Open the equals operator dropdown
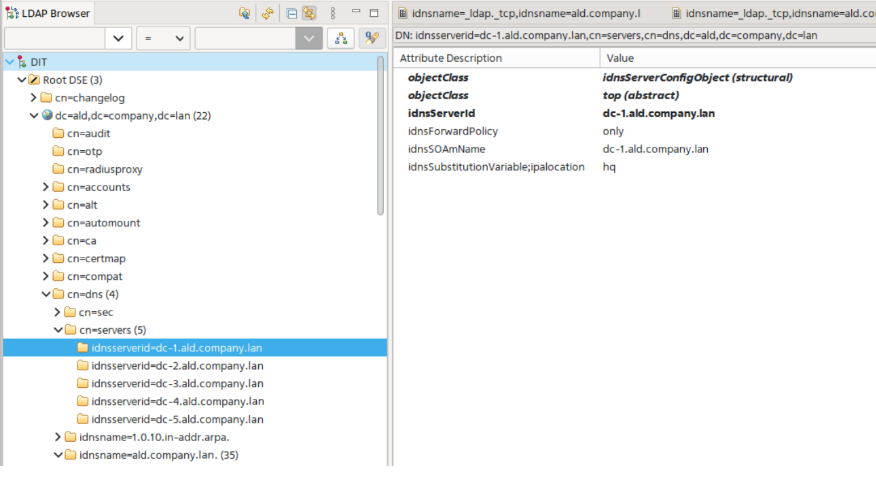 coord(180,38)
